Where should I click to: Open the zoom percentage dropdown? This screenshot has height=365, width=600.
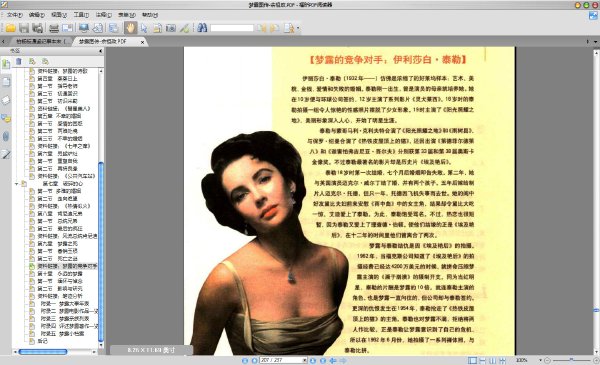tap(540, 360)
